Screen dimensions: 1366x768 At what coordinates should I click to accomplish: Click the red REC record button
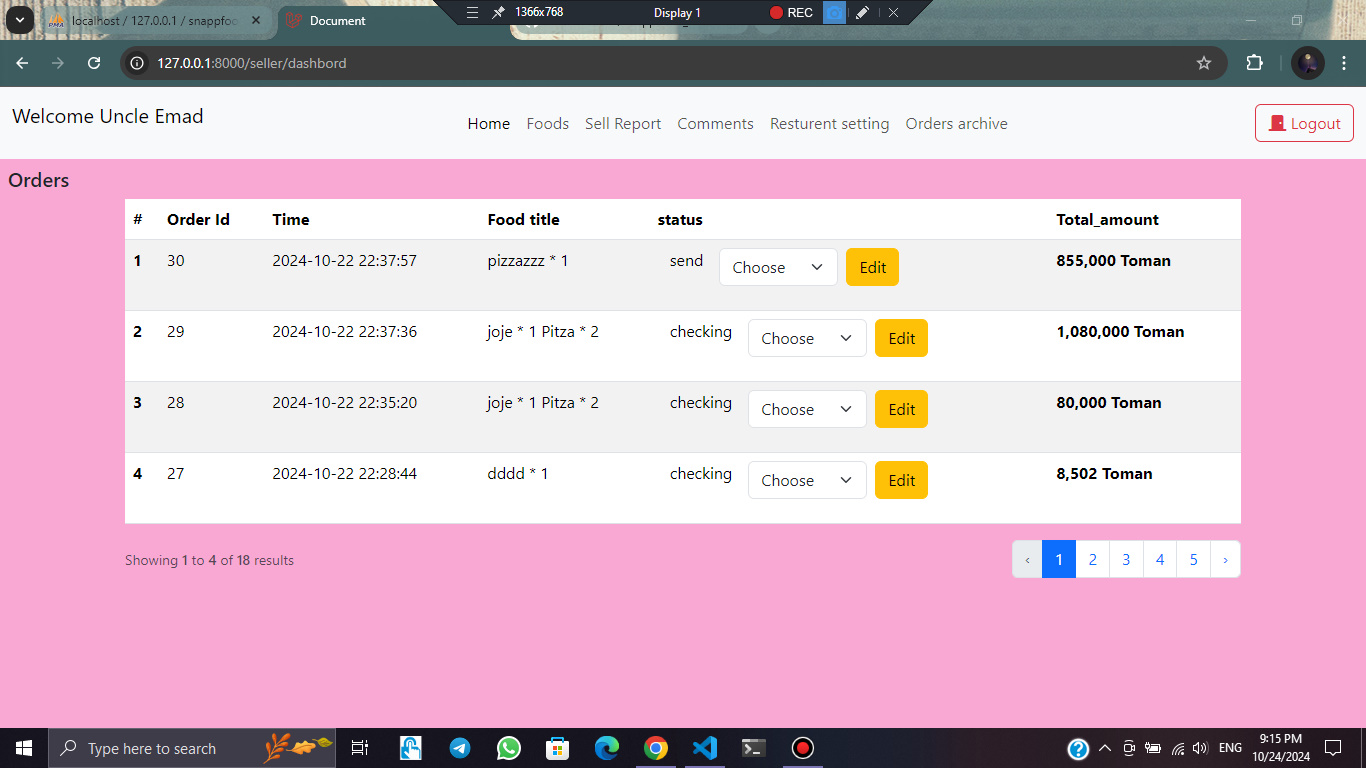click(x=791, y=12)
